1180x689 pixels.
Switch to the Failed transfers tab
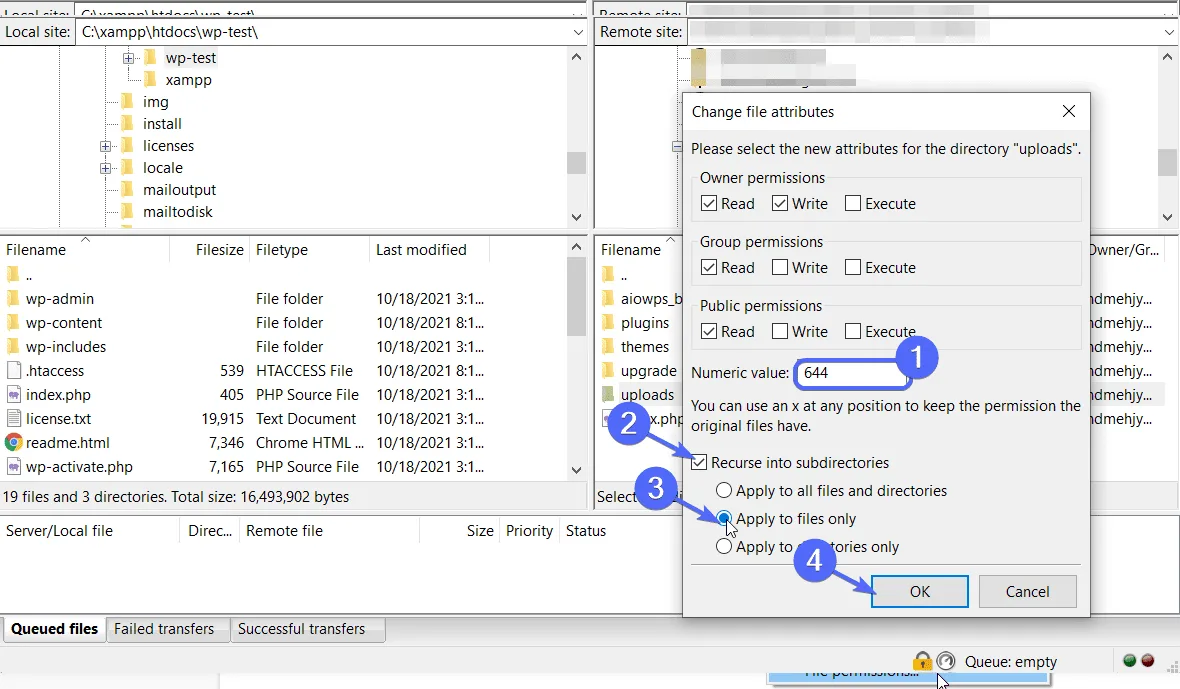pos(164,629)
